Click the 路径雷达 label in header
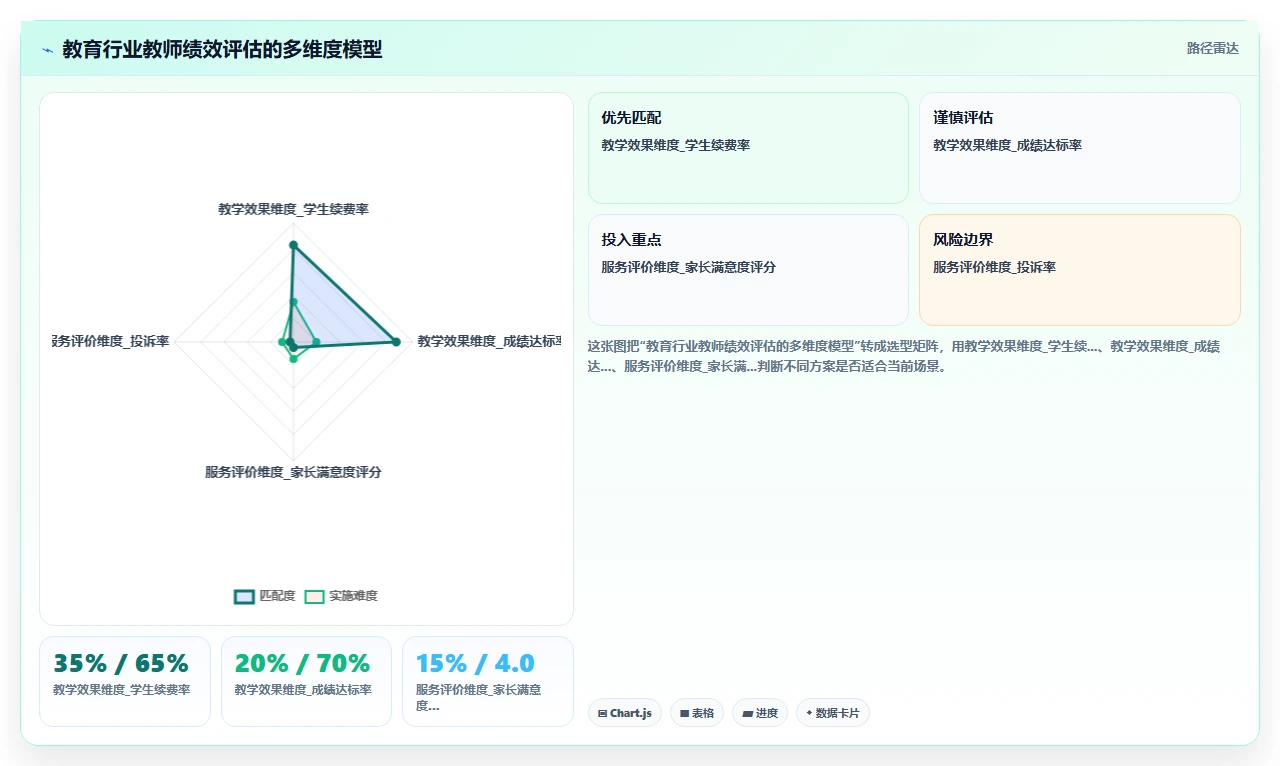The height and width of the screenshot is (766, 1280). point(1212,48)
